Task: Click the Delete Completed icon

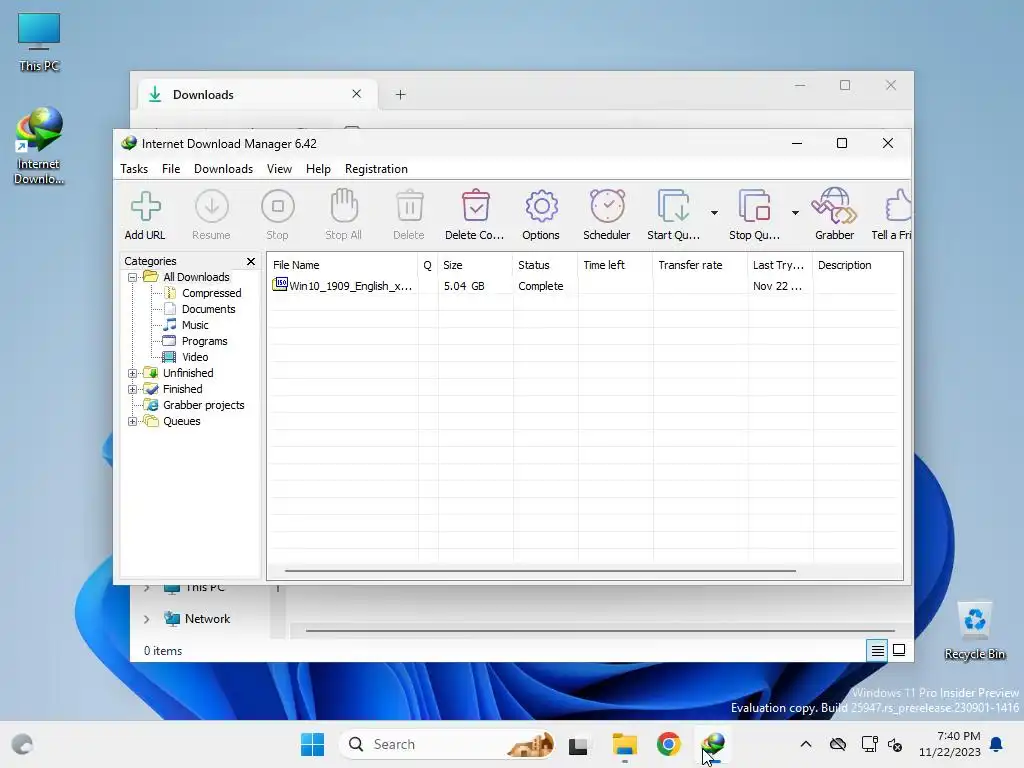Action: coord(475,206)
